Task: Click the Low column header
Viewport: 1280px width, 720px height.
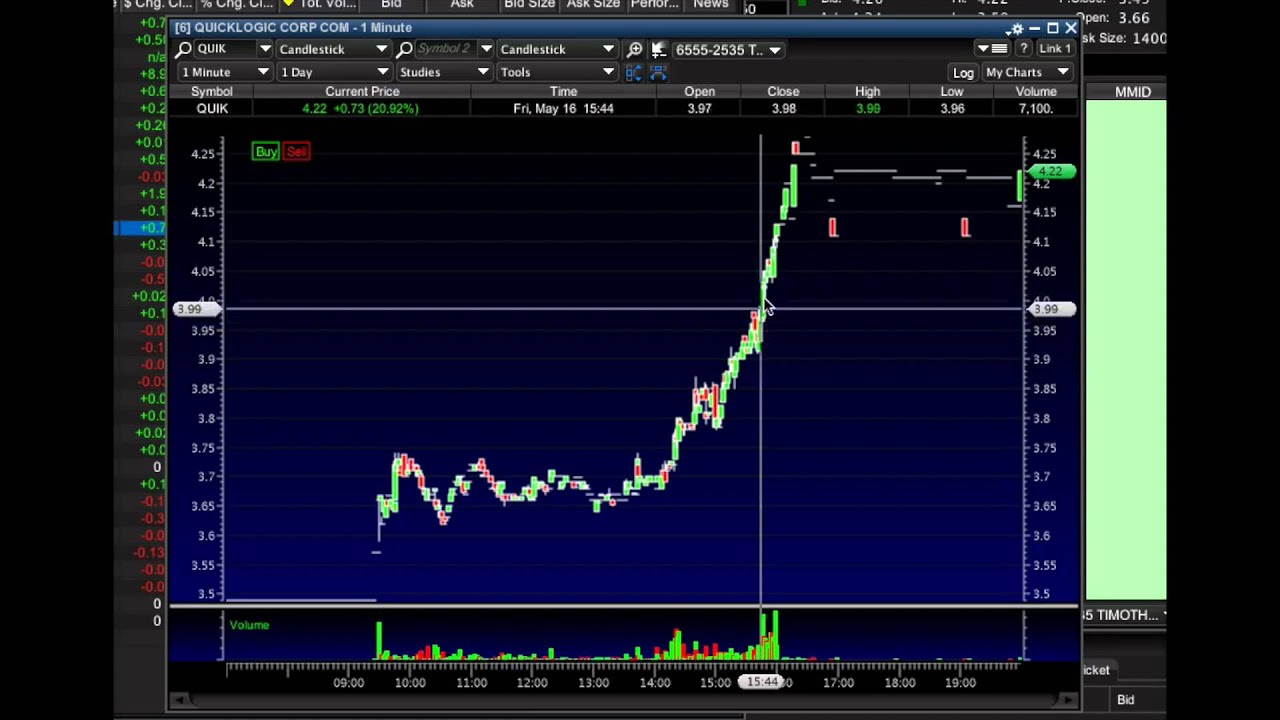Action: (951, 91)
